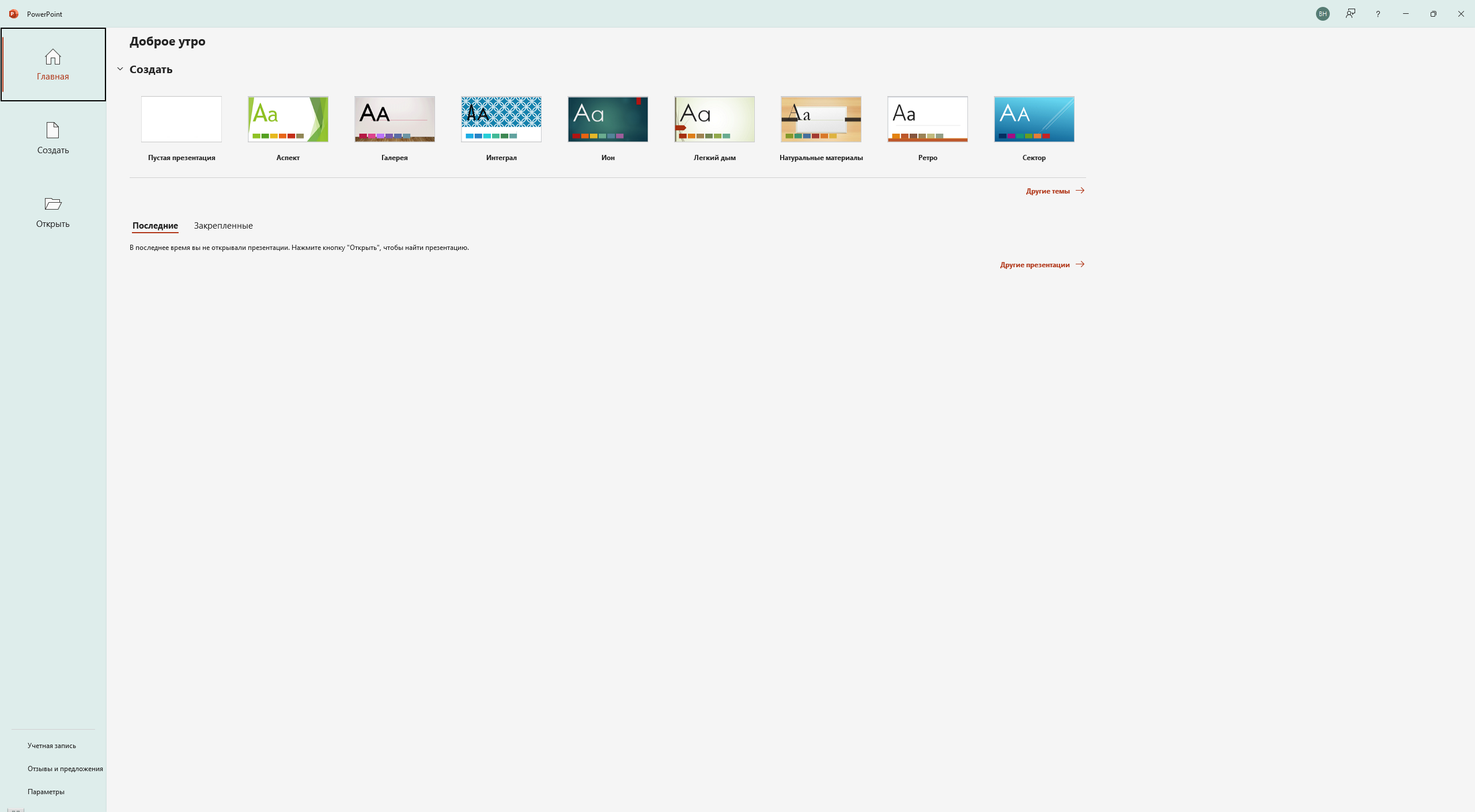The width and height of the screenshot is (1475, 812).
Task: Open Параметры settings in sidebar
Action: [x=46, y=792]
